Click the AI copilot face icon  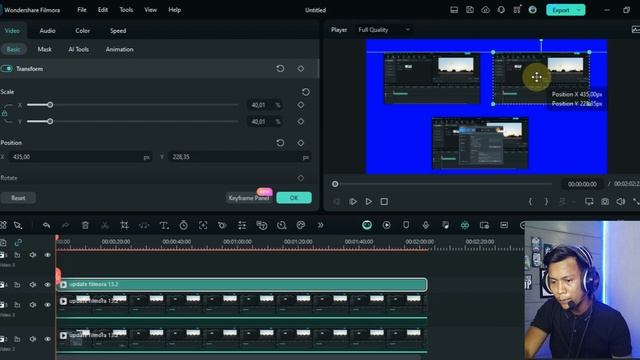coord(367,225)
